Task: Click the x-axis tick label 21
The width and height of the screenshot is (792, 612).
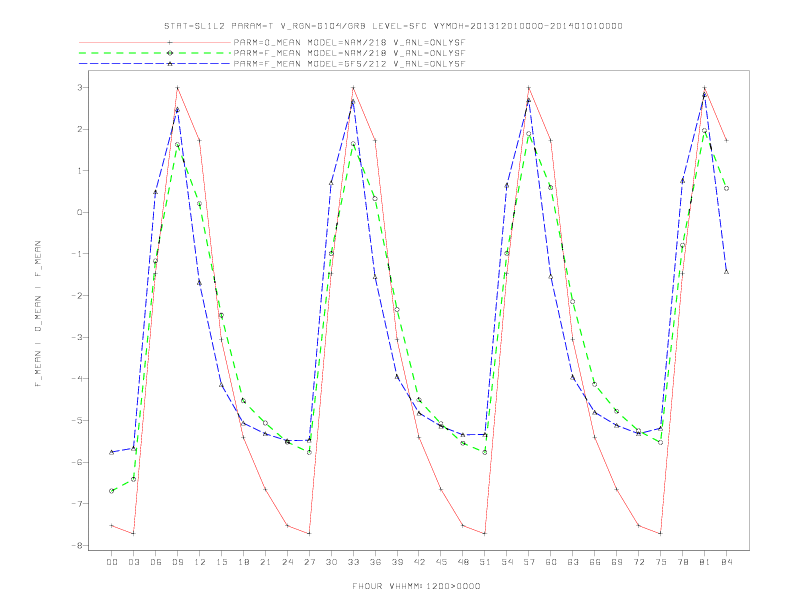Action: [x=265, y=562]
